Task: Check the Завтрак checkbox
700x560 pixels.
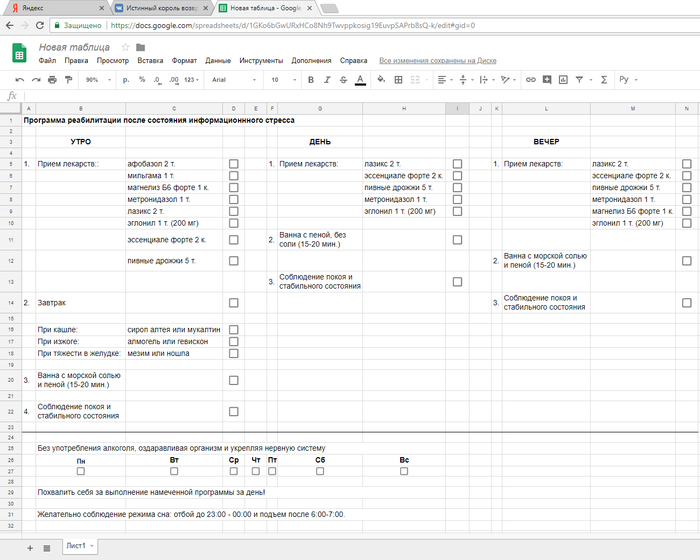Action: pos(233,302)
